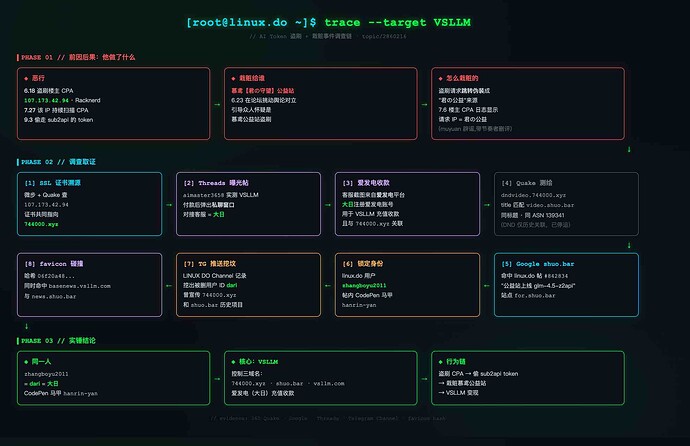The height and width of the screenshot is (446, 690).
Task: Click the "[6]" card heading
Action: tap(363, 263)
